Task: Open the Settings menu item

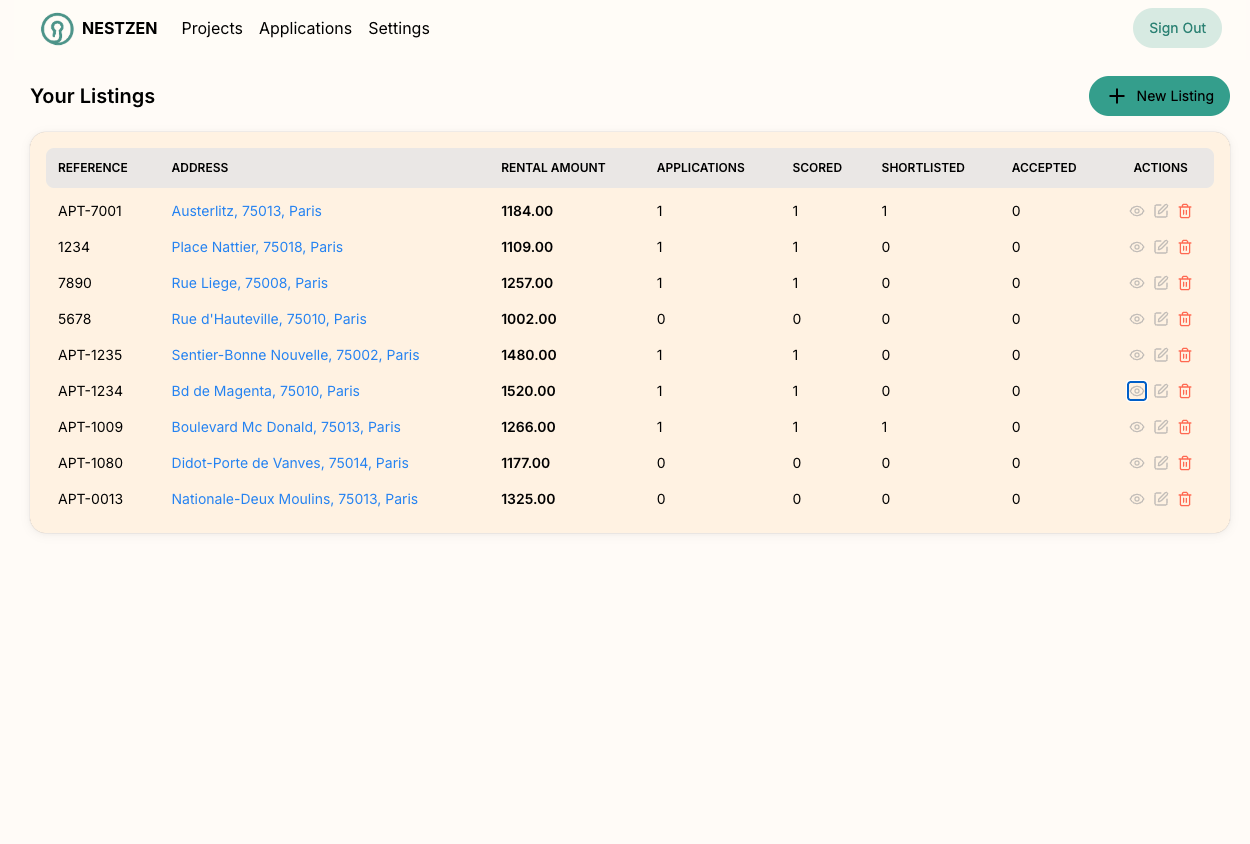Action: point(398,28)
